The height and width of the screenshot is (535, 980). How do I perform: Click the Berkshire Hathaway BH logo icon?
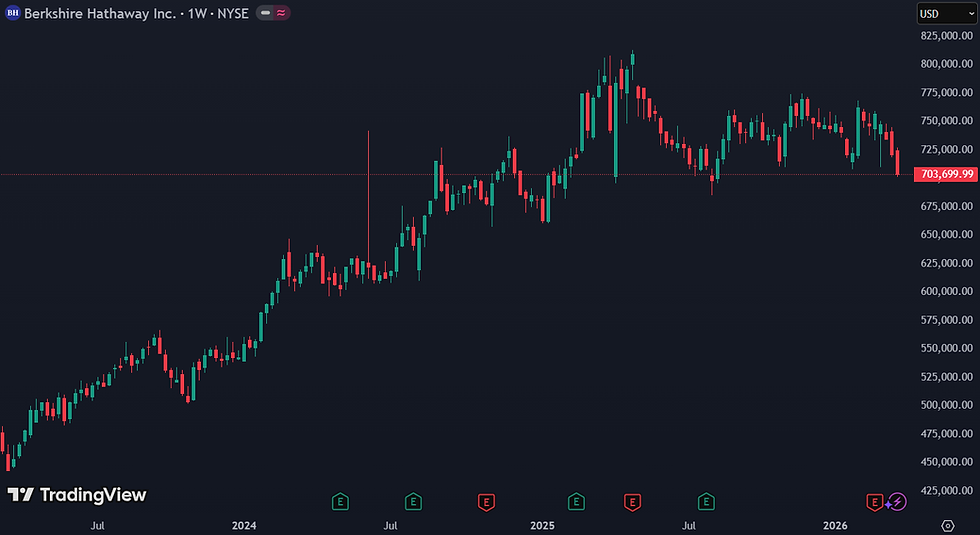click(x=12, y=12)
